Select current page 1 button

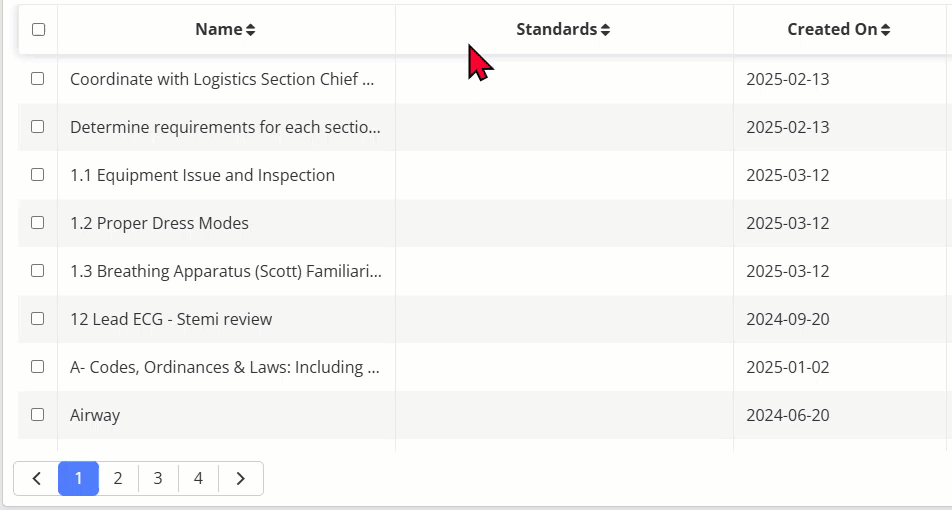point(78,478)
